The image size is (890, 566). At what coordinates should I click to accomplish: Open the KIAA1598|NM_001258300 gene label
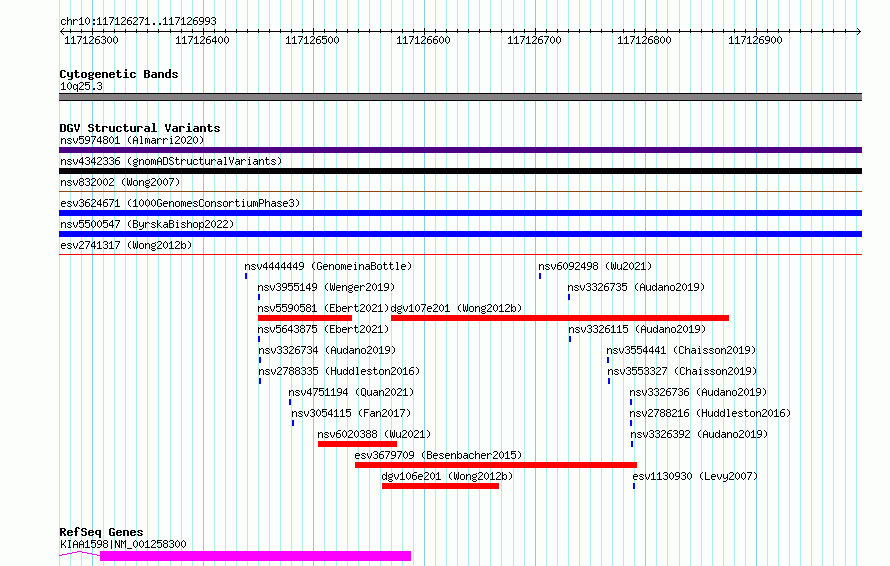(x=123, y=544)
